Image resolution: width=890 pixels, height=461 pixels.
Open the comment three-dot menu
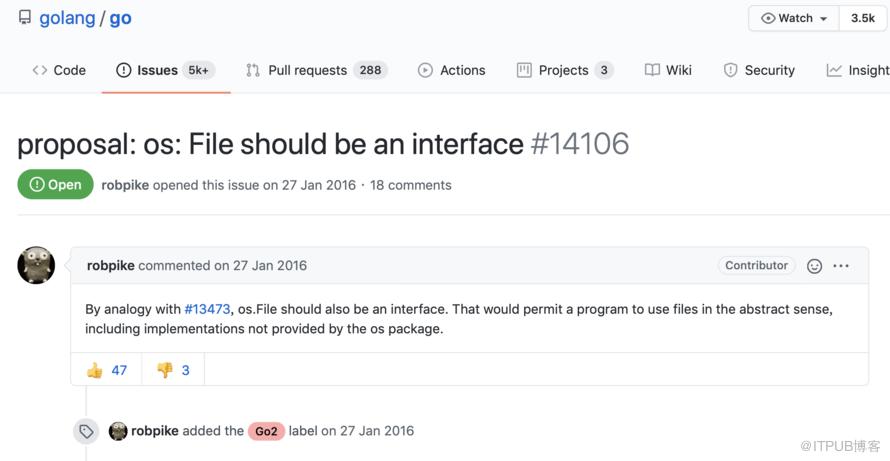tap(841, 266)
